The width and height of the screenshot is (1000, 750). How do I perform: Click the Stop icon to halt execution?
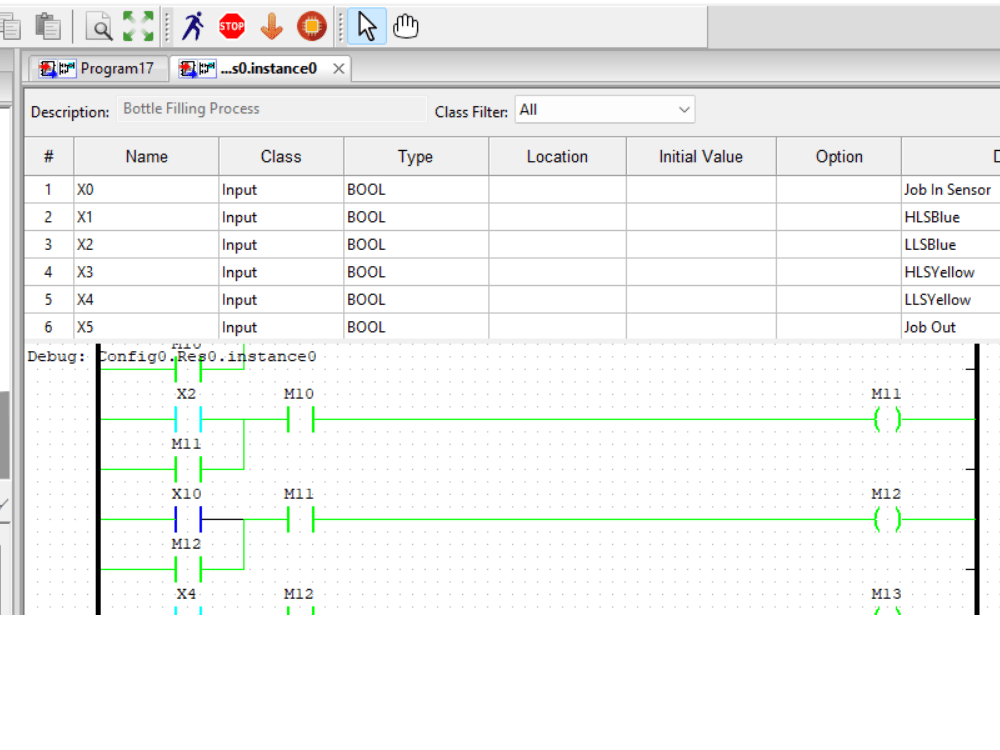tap(231, 26)
